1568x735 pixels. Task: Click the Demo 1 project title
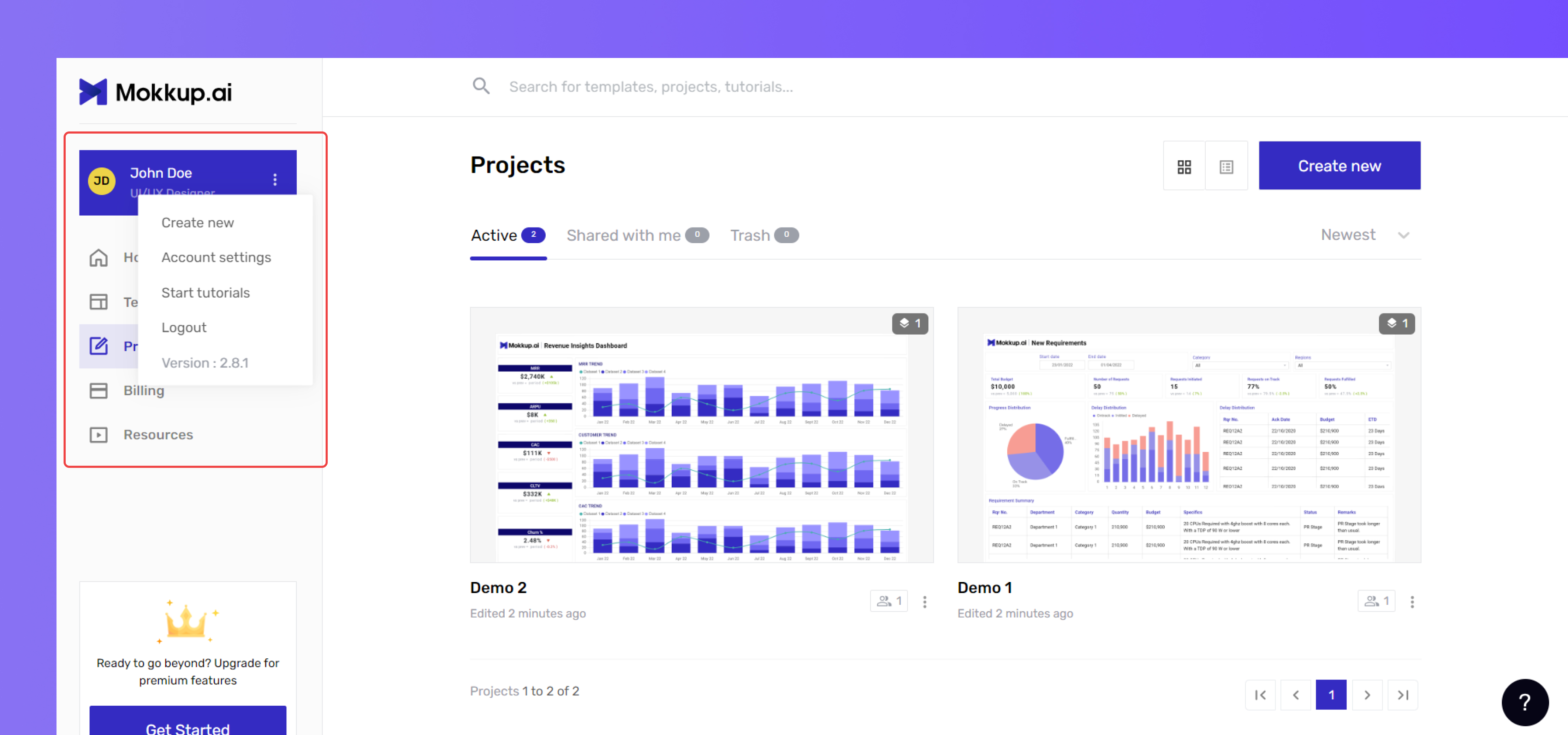click(x=984, y=588)
